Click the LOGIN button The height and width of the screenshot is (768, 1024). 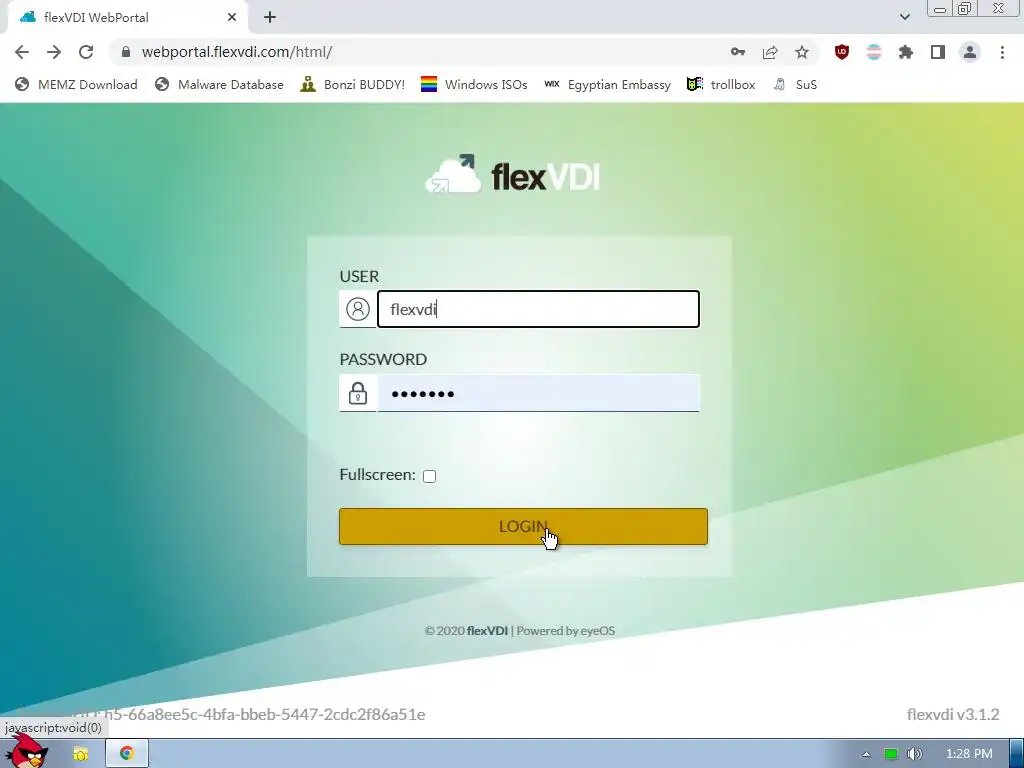click(x=523, y=526)
